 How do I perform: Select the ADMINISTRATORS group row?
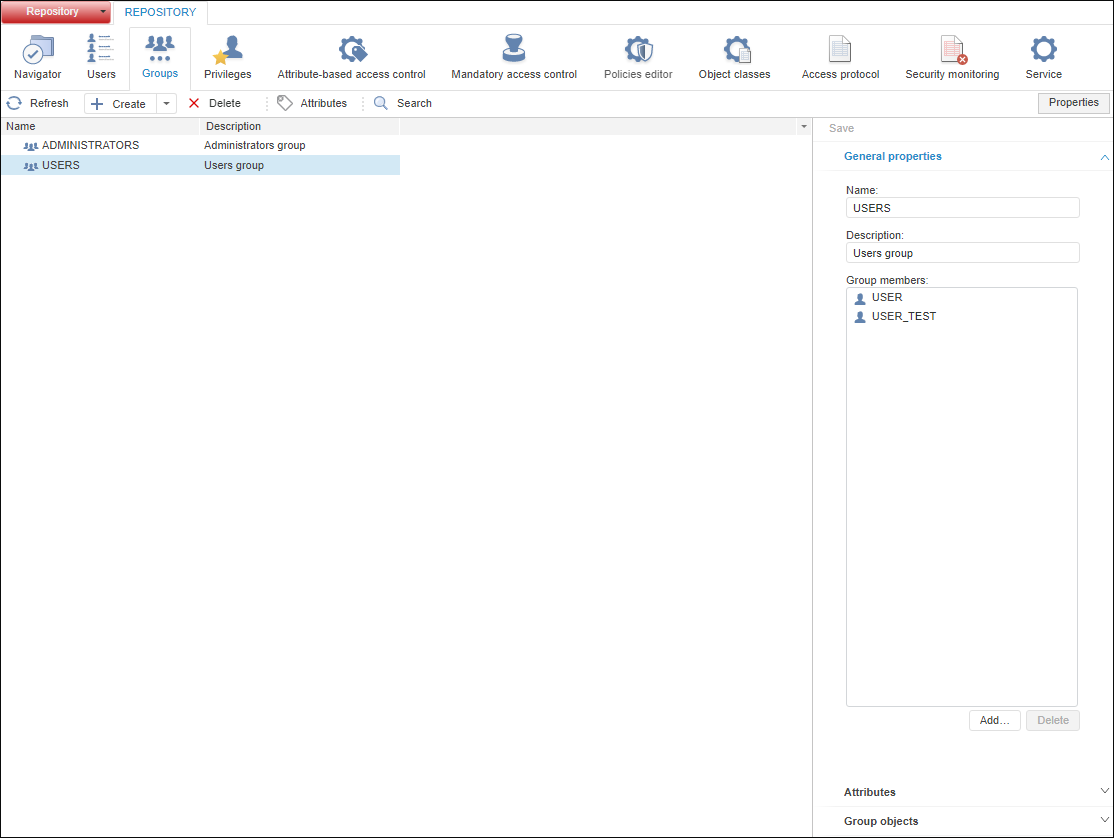pyautogui.click(x=90, y=146)
